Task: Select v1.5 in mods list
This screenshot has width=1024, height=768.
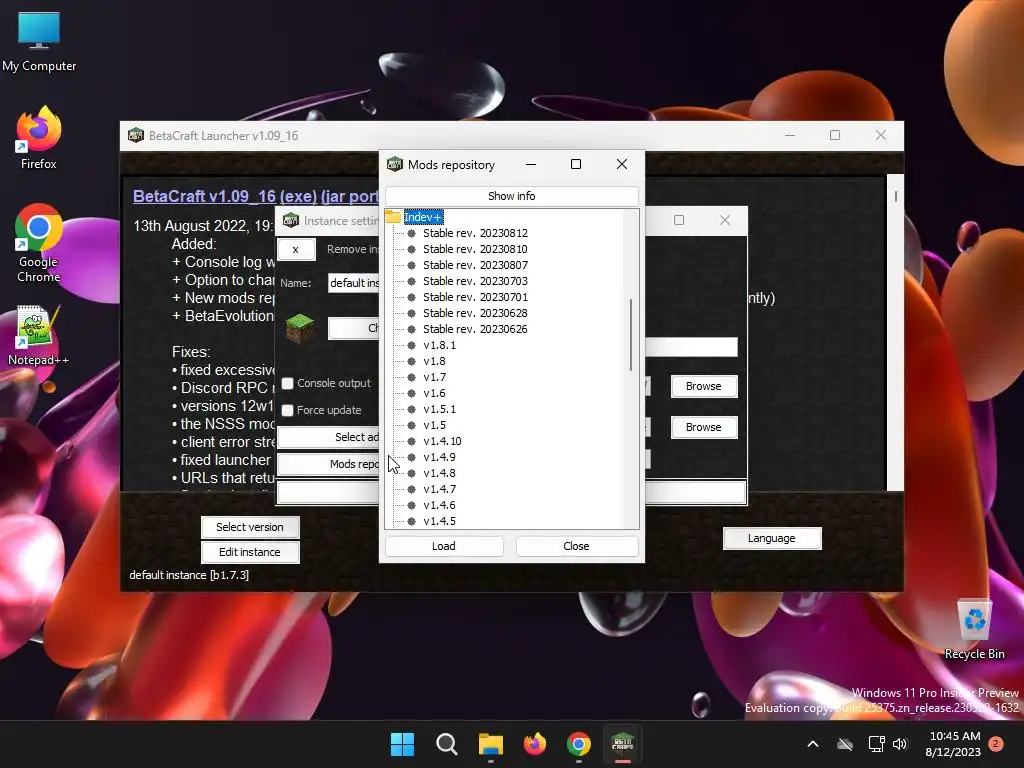Action: coord(434,425)
